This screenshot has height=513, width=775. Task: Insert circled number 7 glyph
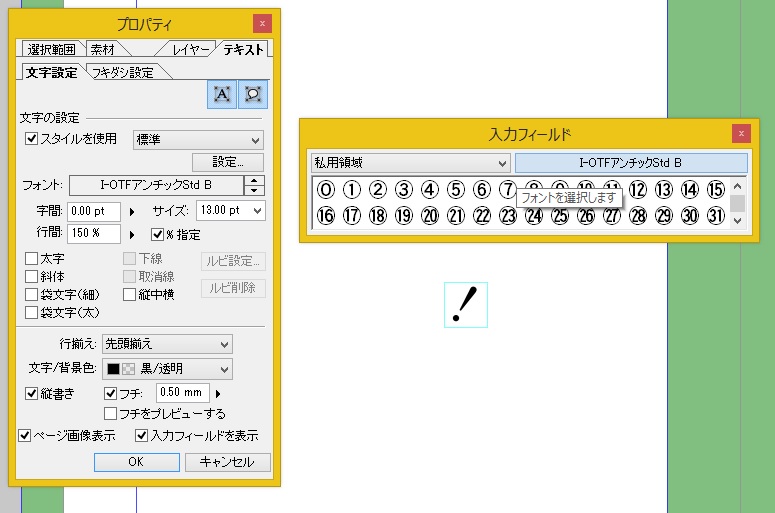click(508, 190)
